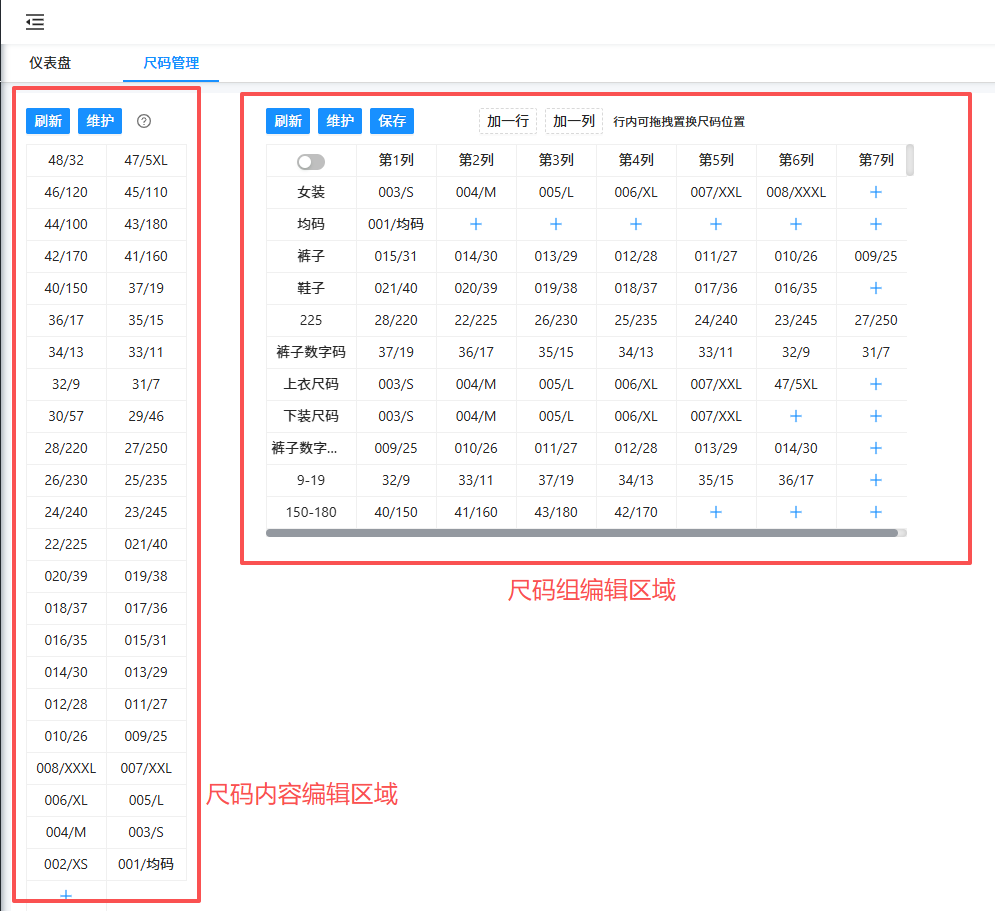Click the 保存 button to save size groups
The image size is (995, 911).
391,121
